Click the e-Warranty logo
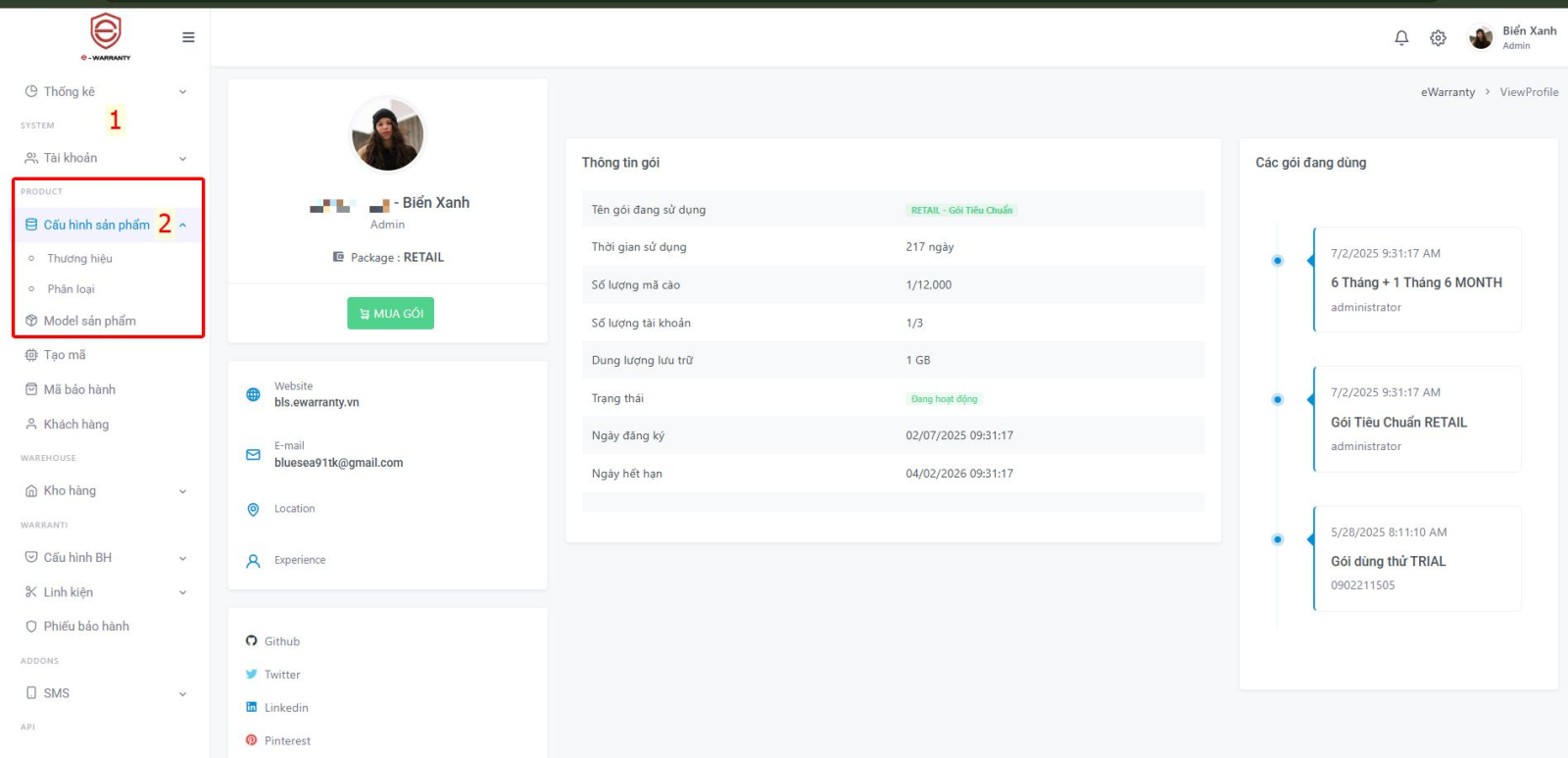Screen dimensions: 1568x758 [x=106, y=36]
